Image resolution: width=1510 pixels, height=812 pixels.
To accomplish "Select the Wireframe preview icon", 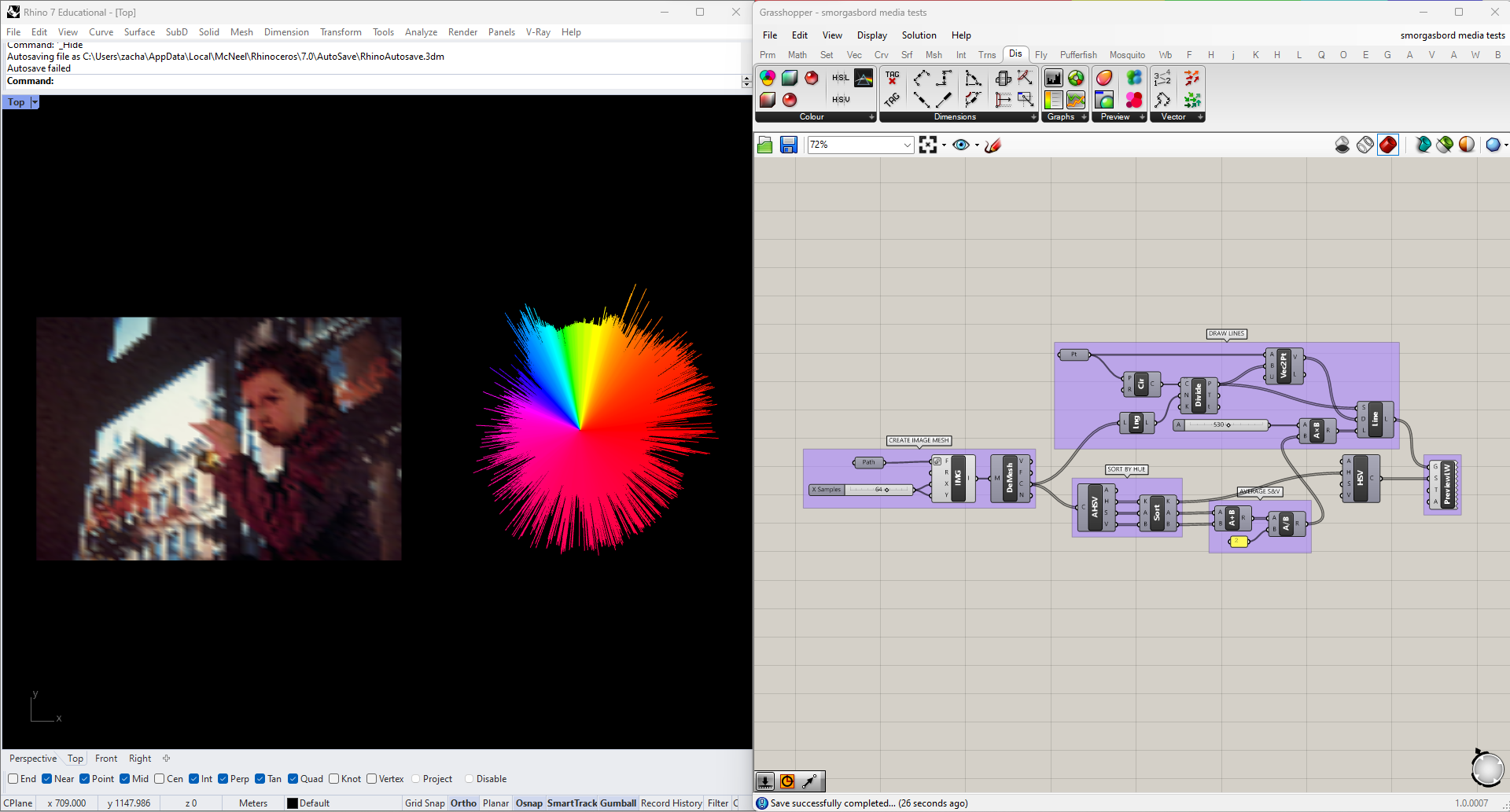I will click(x=1365, y=145).
